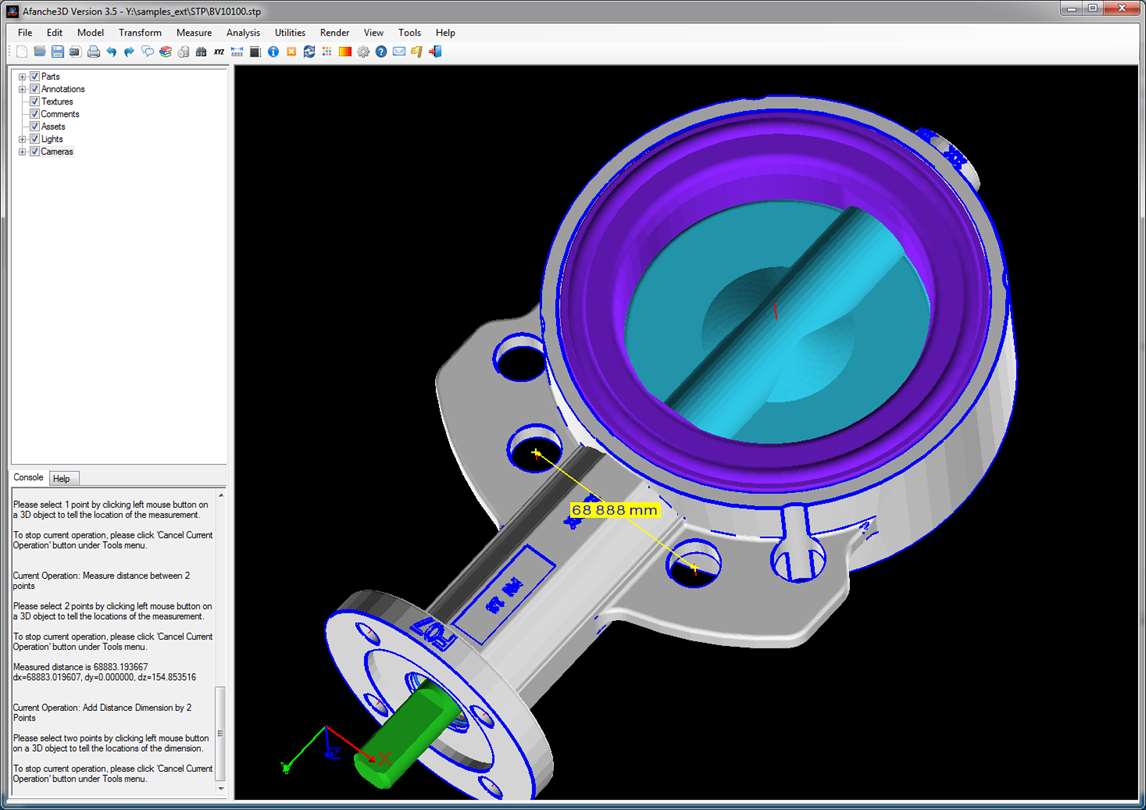
Task: Click the black square render icon
Action: [255, 51]
